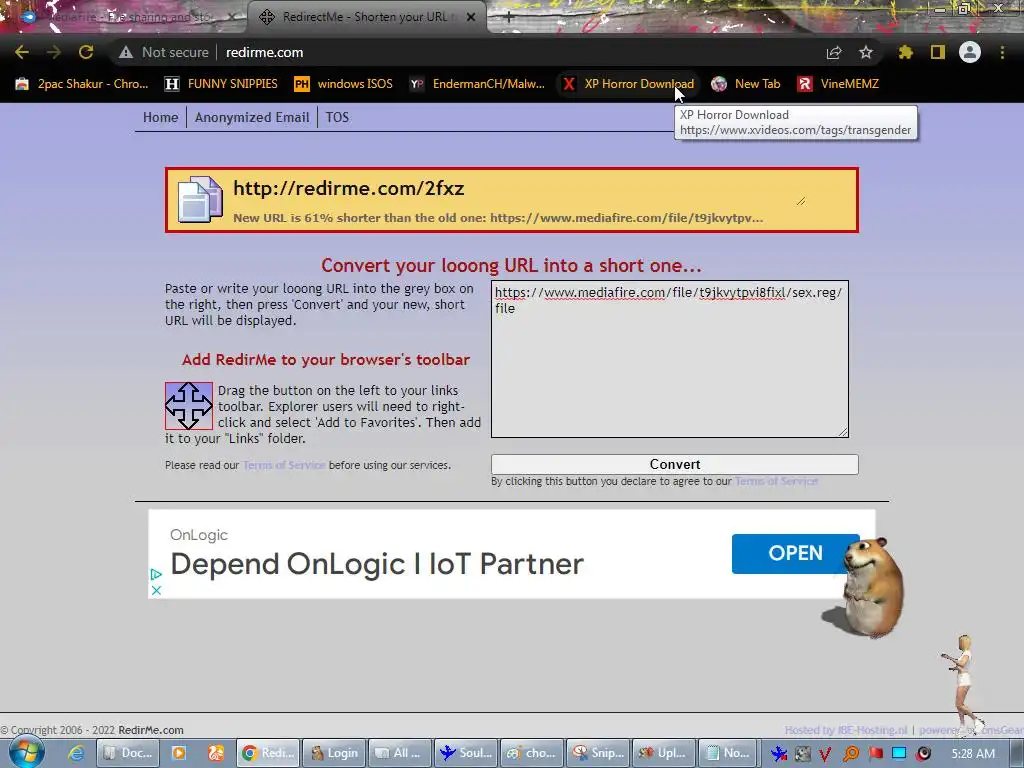Open the EndermanCH/Malw... bookmark
The height and width of the screenshot is (768, 1024).
(x=477, y=84)
